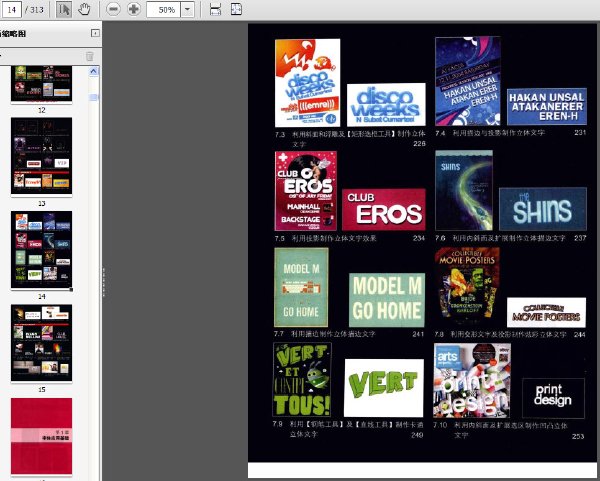Click the "/ 313" total pages text
Viewport: 600px width, 481px height.
(34, 10)
